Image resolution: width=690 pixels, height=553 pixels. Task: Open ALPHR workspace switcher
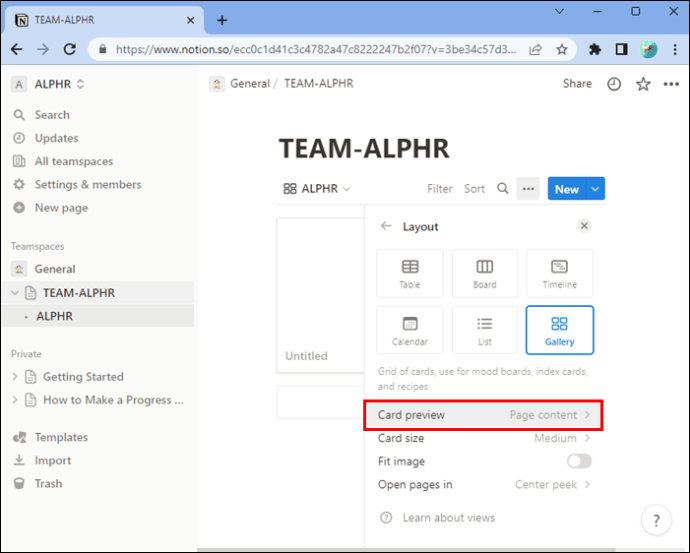click(48, 84)
